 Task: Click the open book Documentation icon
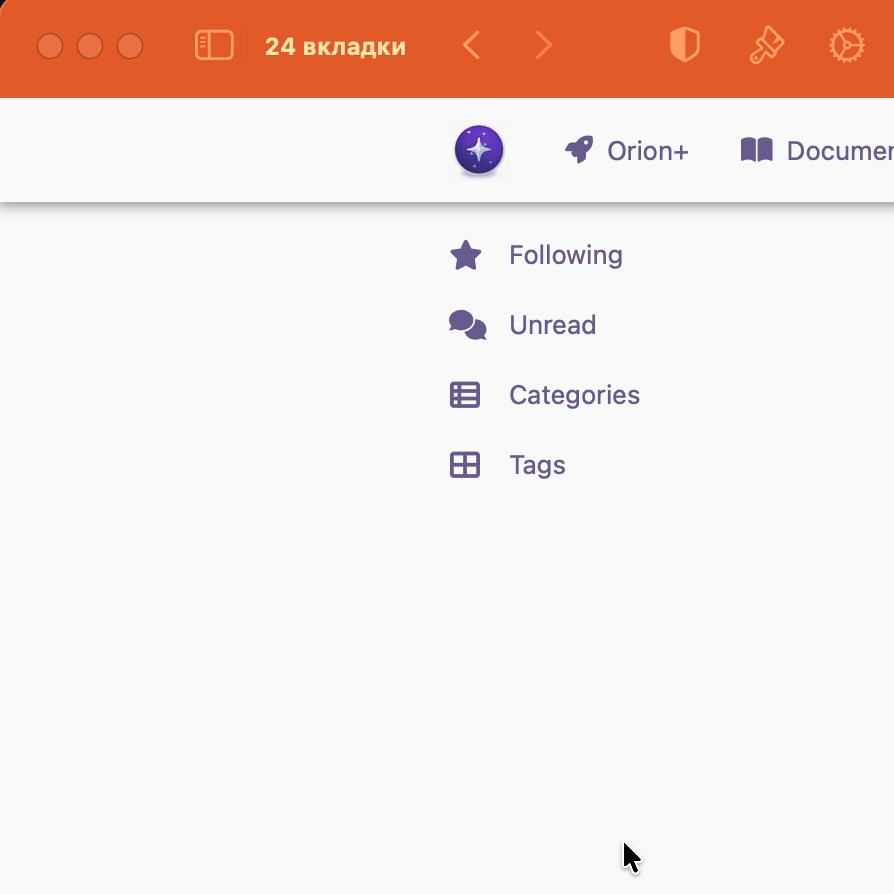coord(757,150)
